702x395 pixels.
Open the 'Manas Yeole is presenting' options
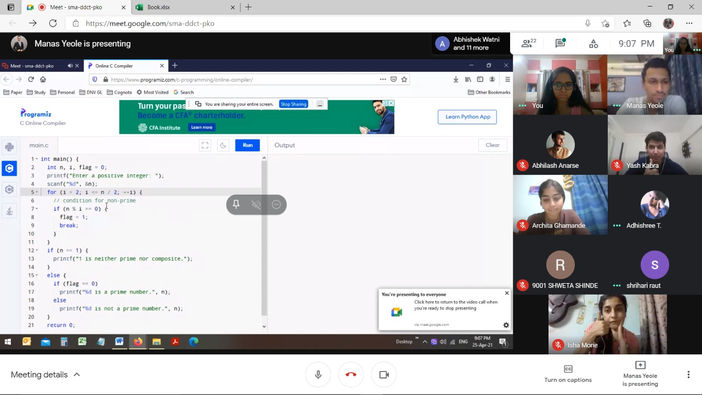click(640, 374)
